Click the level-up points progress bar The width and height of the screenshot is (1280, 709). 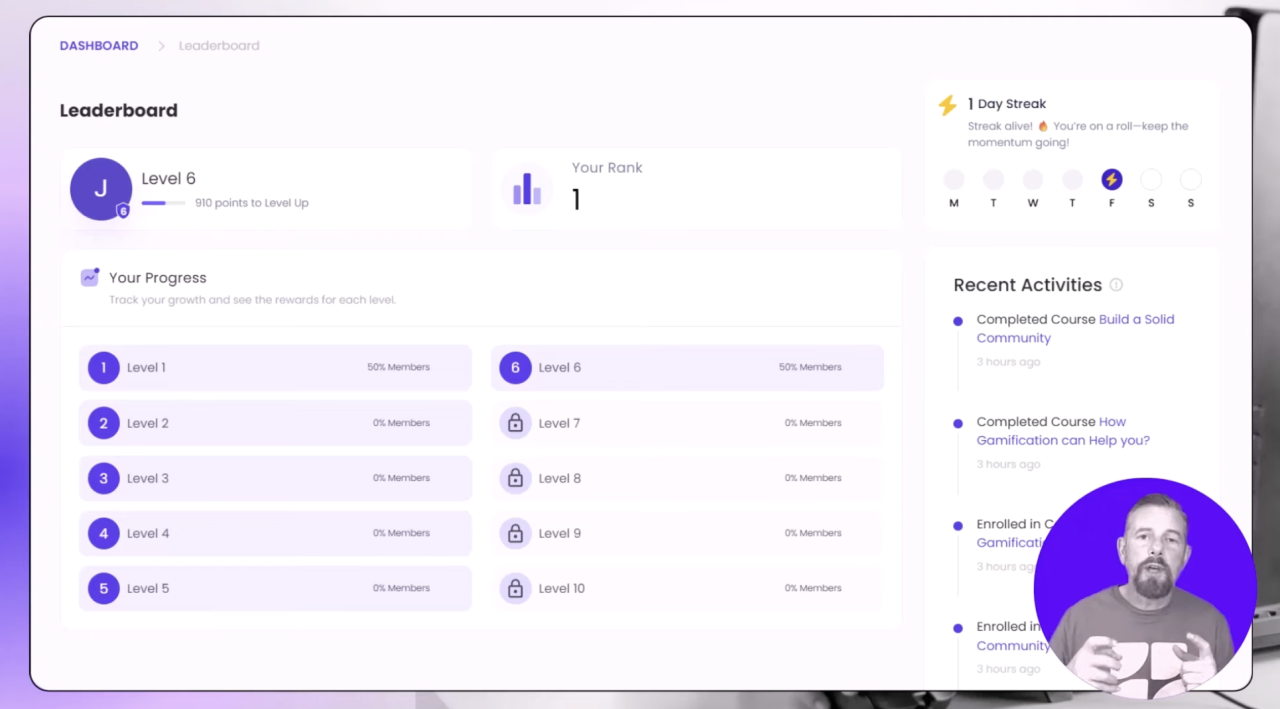coord(163,203)
